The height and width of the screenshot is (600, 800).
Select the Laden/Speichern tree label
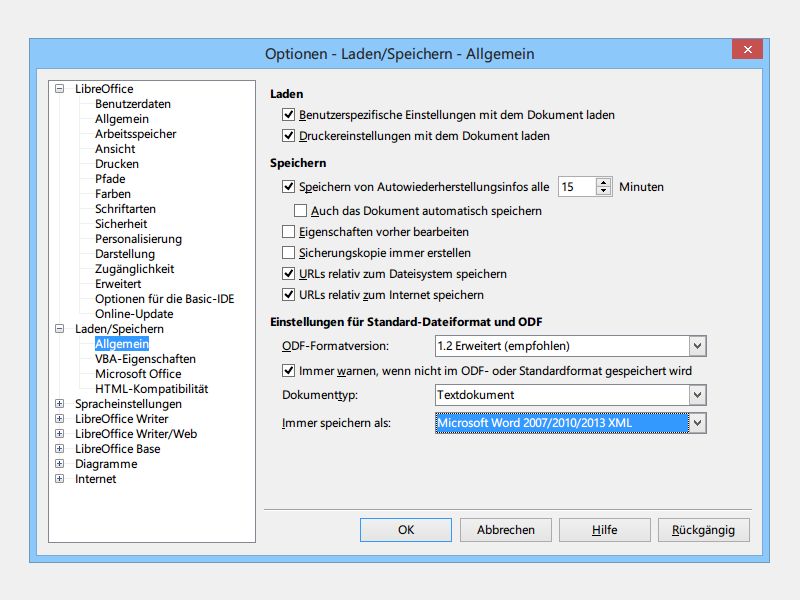click(119, 329)
